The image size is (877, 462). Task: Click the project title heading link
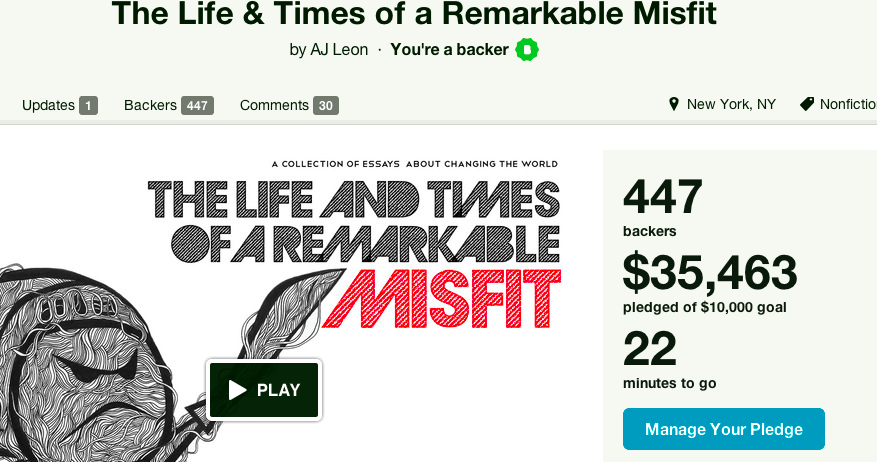pyautogui.click(x=414, y=13)
